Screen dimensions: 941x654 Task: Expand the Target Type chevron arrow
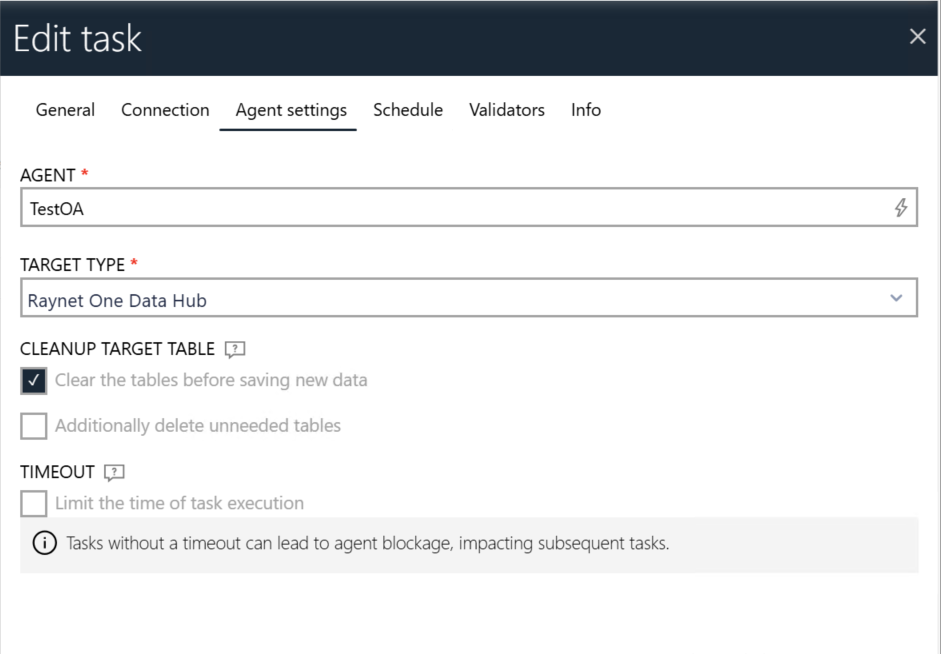[896, 298]
